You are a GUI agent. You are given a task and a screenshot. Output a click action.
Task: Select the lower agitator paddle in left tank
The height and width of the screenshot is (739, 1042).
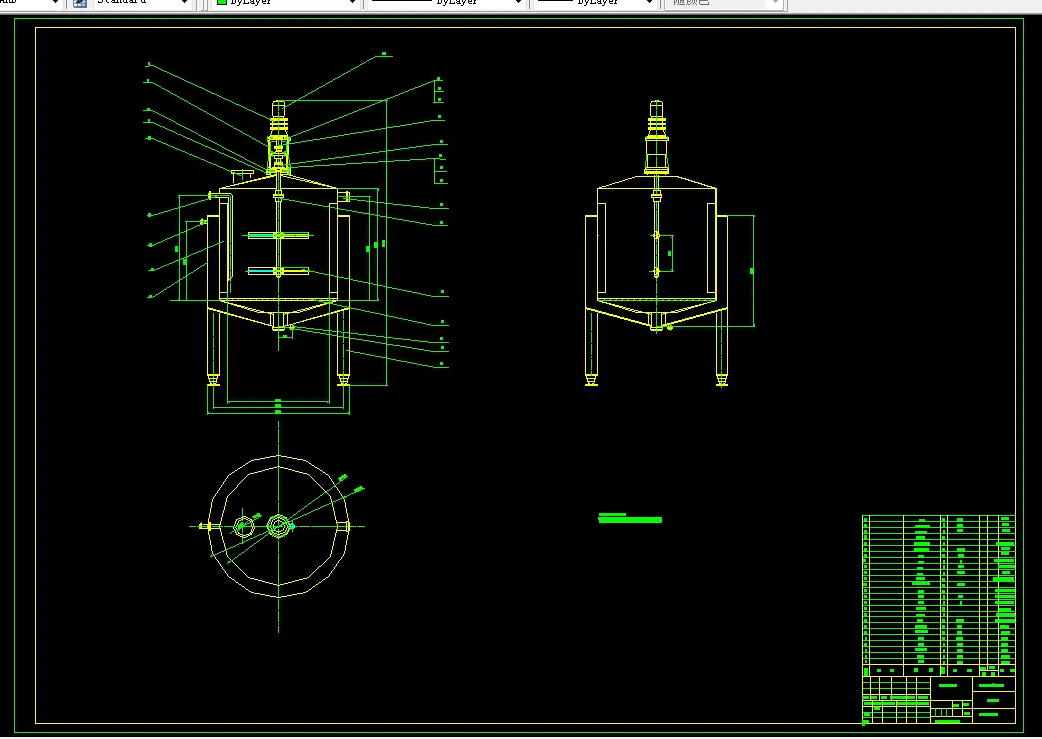(x=278, y=271)
